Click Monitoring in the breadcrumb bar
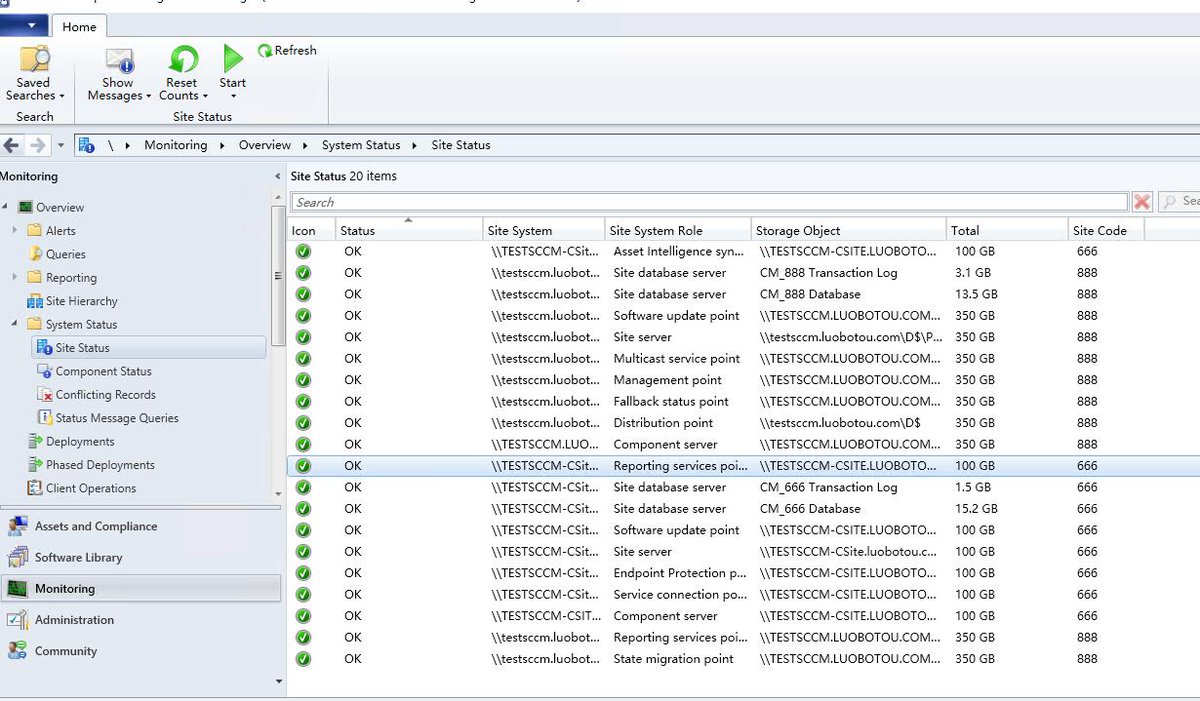Screen dimensions: 1200x701 coord(176,145)
